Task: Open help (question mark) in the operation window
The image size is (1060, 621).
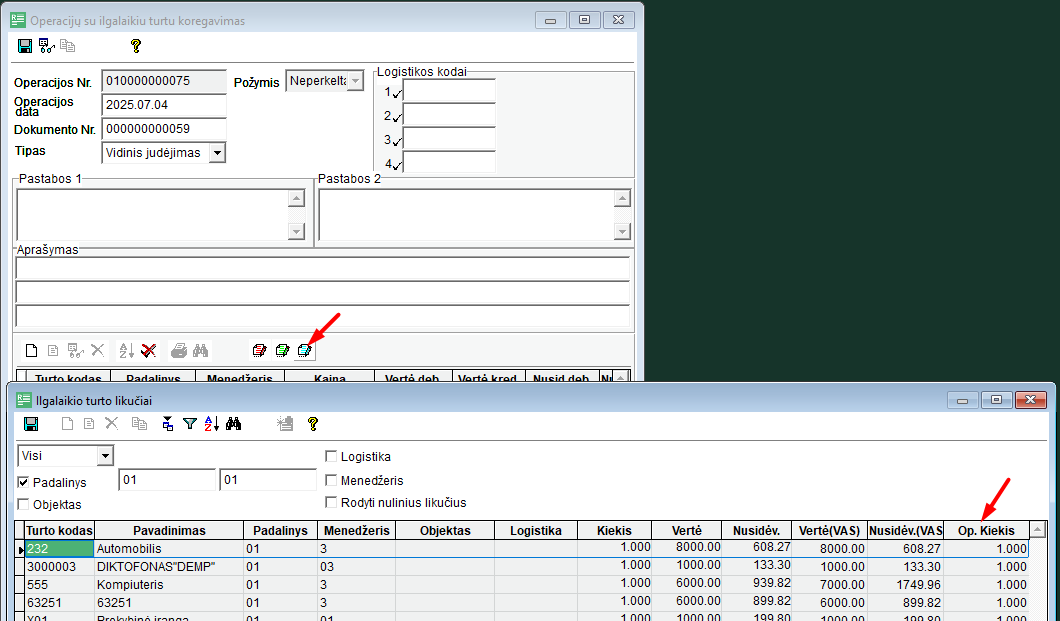Action: pos(136,46)
